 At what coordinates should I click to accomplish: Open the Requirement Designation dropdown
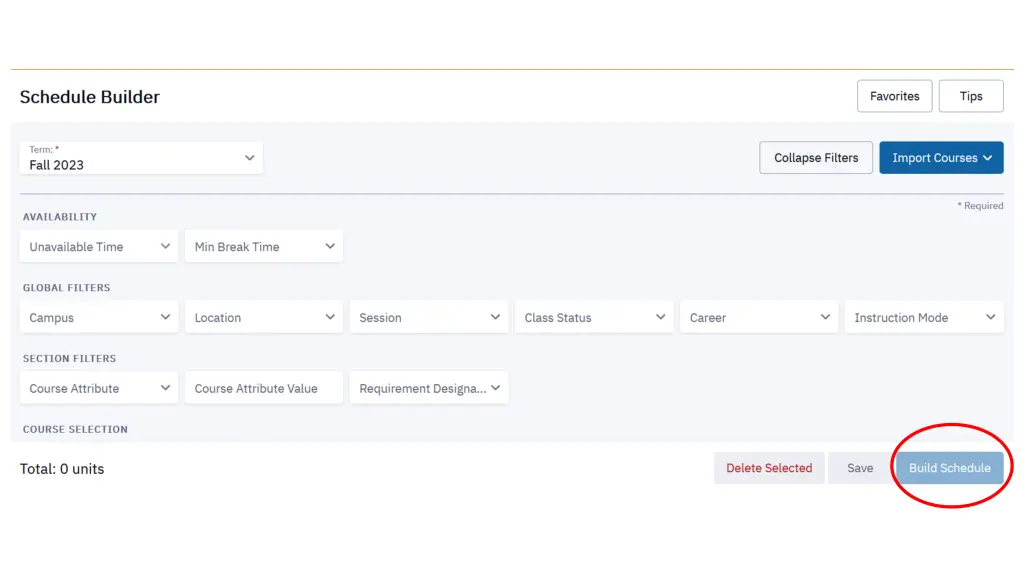[429, 388]
